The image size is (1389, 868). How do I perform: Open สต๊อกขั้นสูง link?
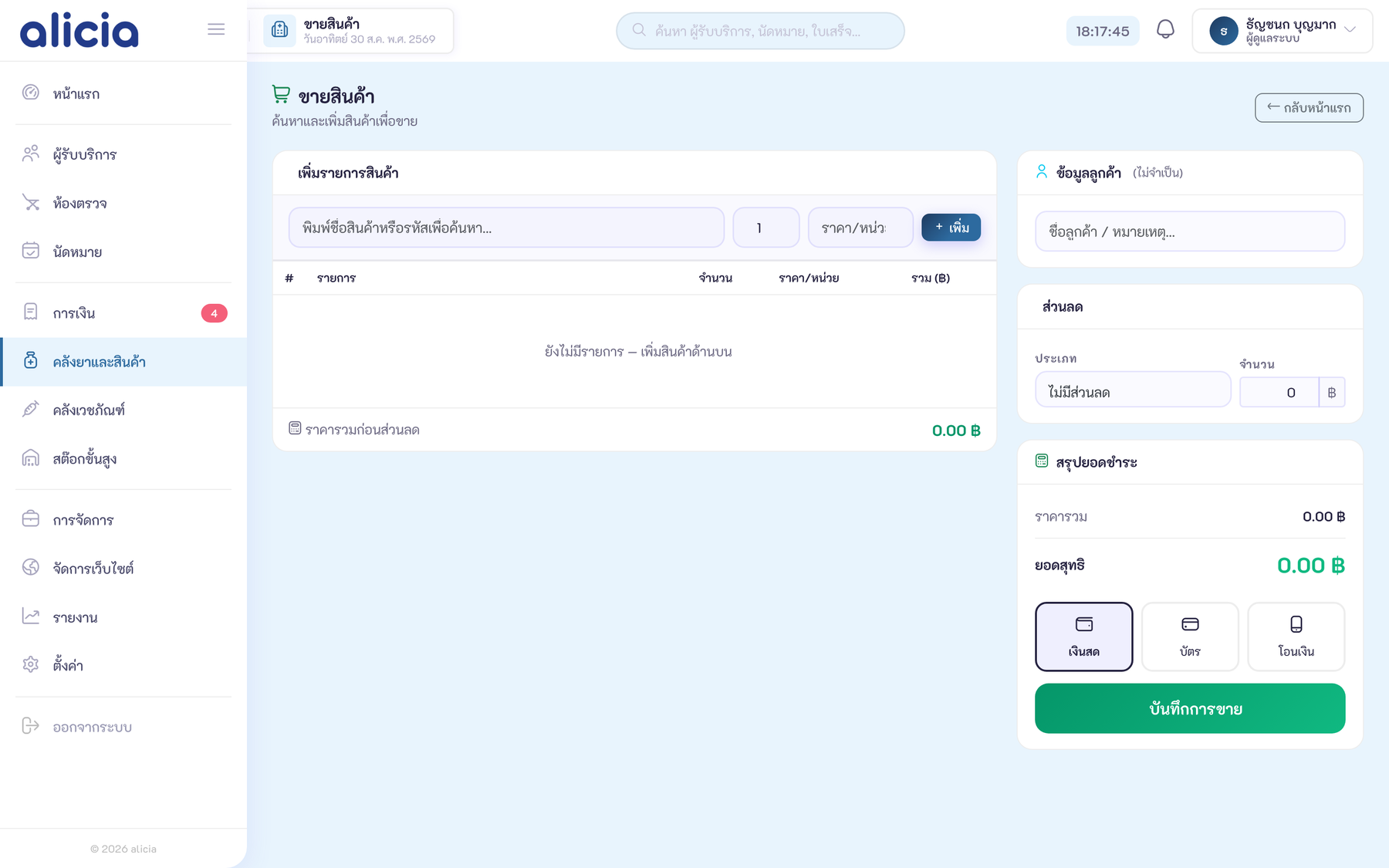[x=123, y=459]
